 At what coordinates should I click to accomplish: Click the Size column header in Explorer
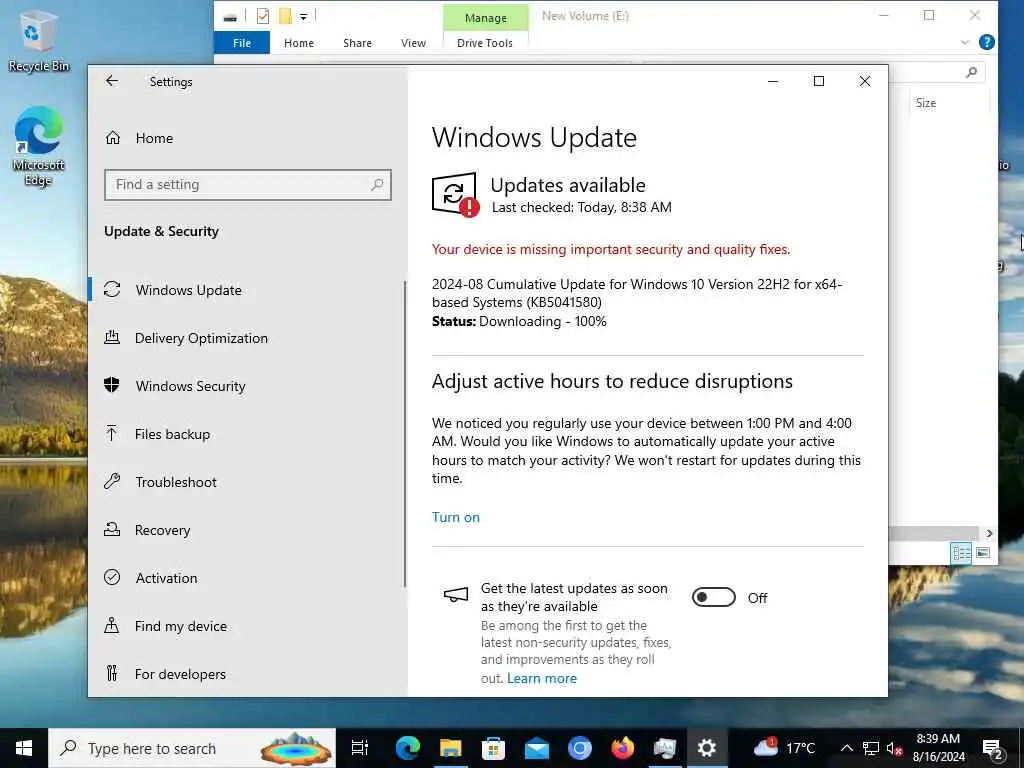[925, 103]
